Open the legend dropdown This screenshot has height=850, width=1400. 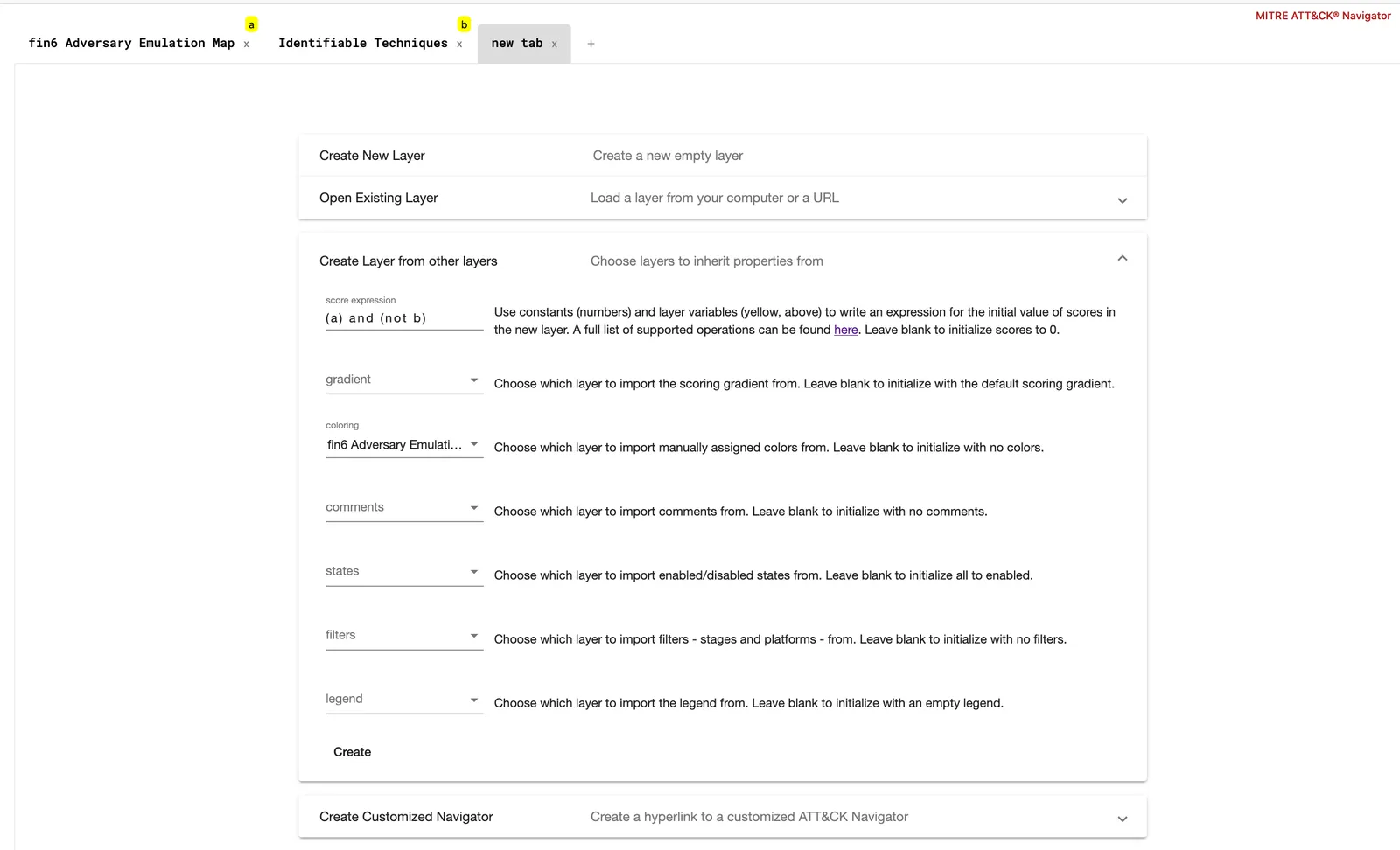[404, 699]
